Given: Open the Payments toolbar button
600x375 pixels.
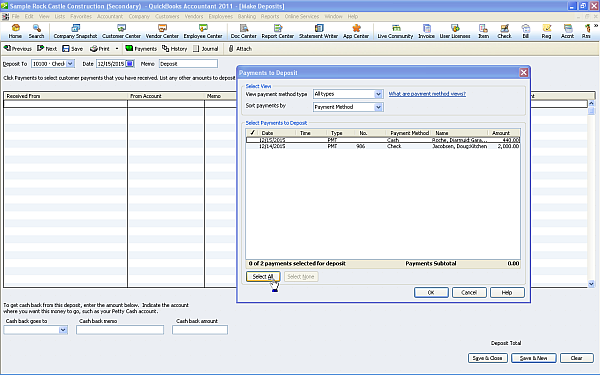Looking at the screenshot, I should [x=141, y=49].
